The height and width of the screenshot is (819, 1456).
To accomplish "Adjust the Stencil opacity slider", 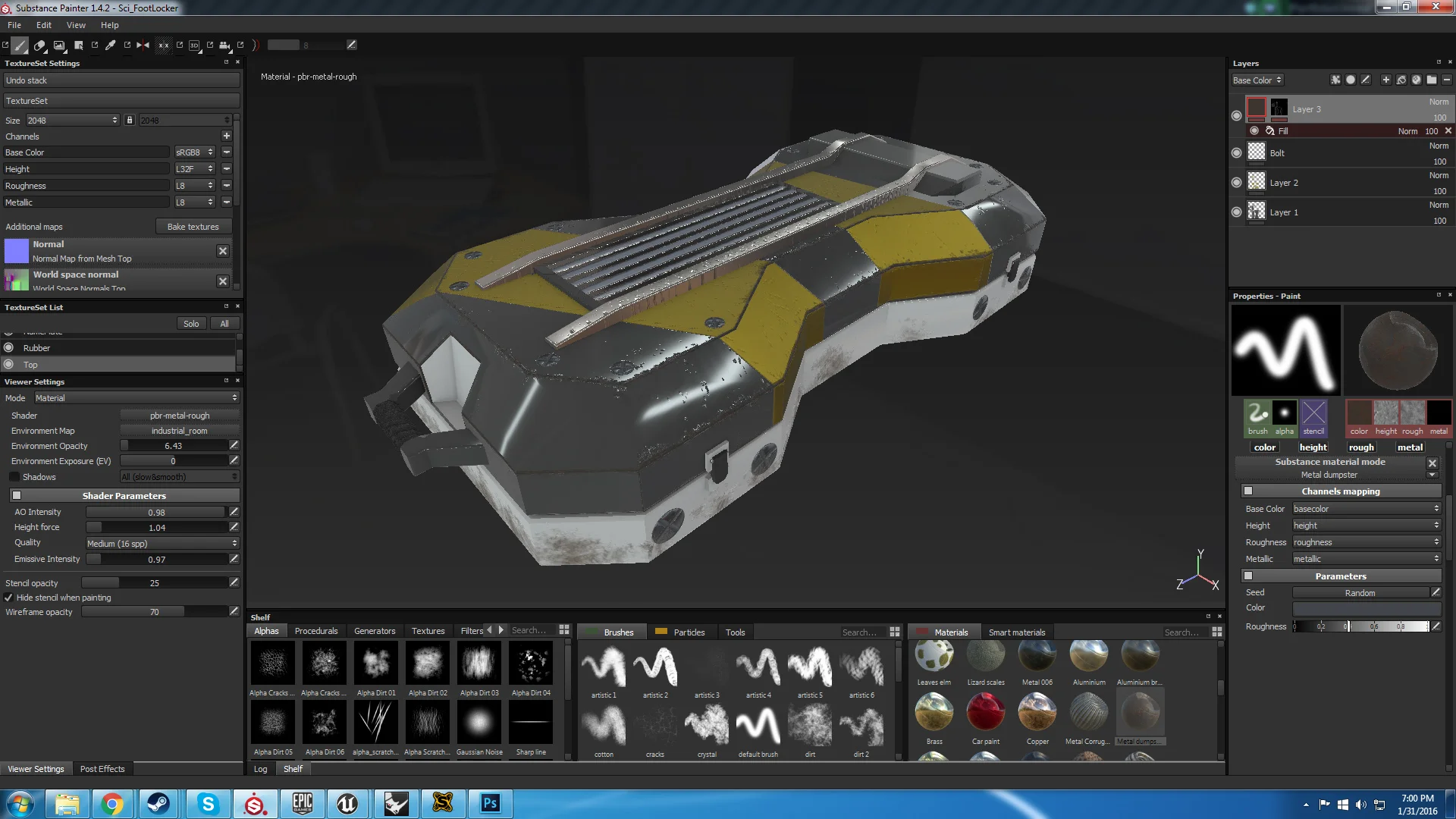I will click(x=155, y=583).
